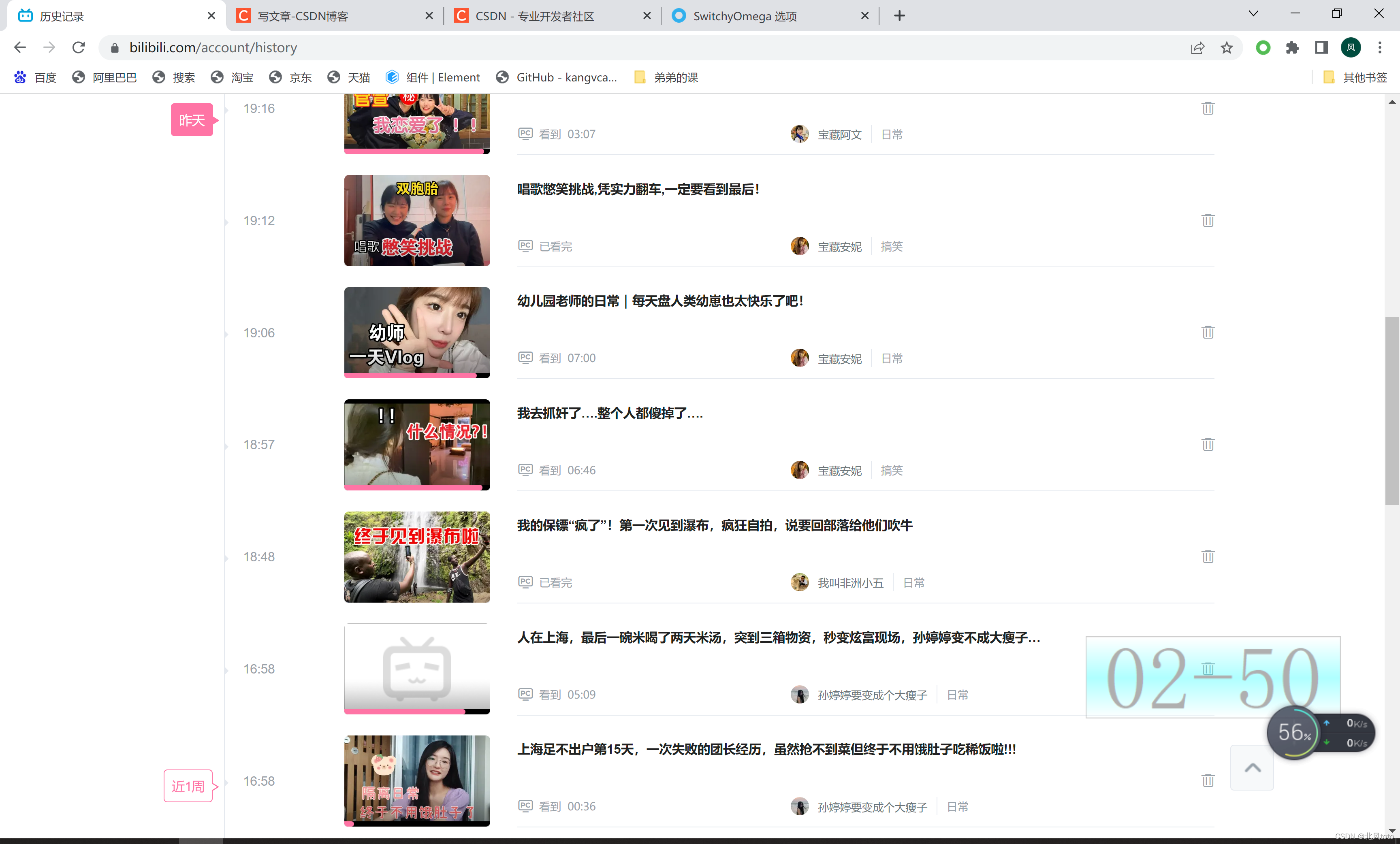Delete the 唱歌憋笑挑战 video from history
Viewport: 1400px width, 844px height.
[x=1208, y=221]
